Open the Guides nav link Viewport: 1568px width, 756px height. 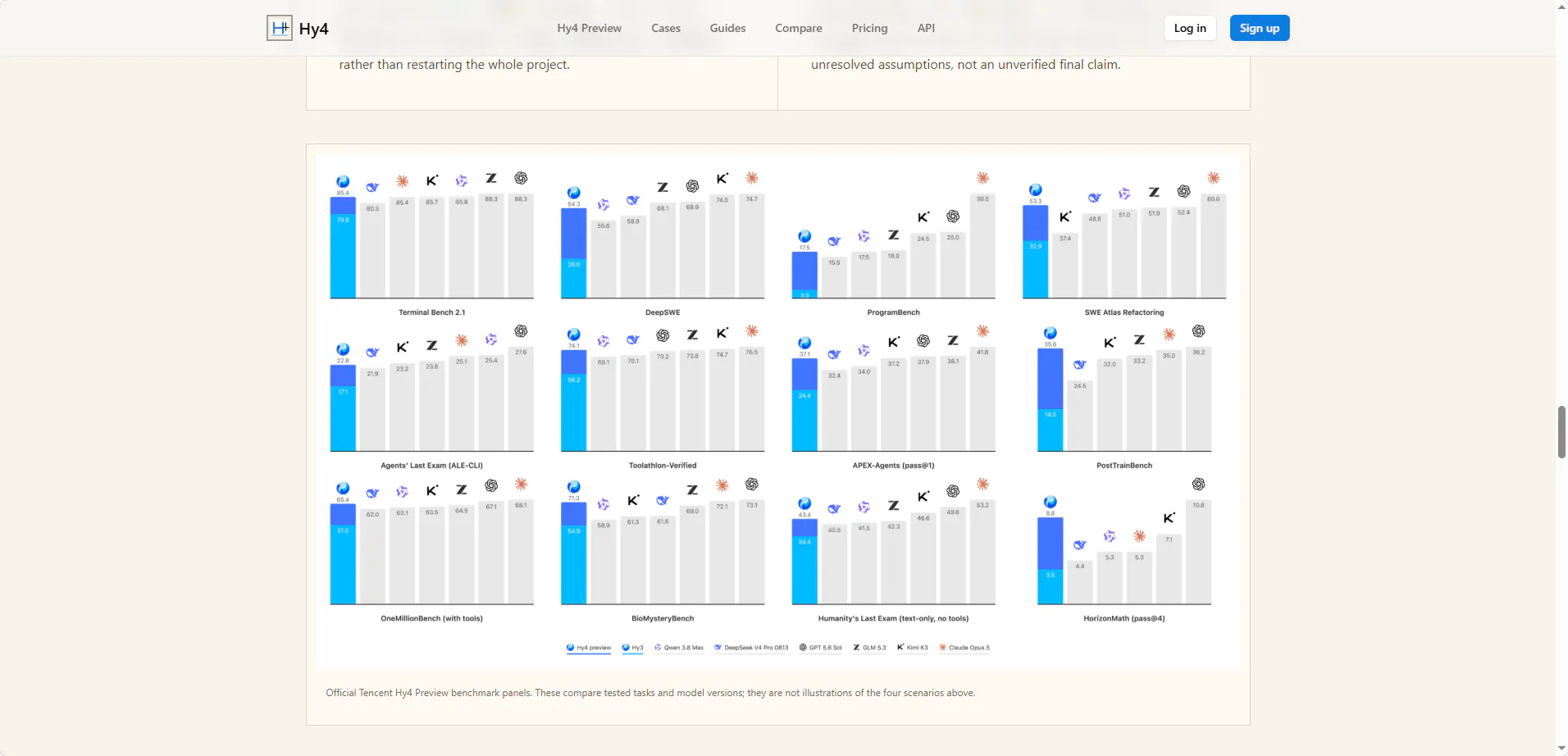coord(727,28)
